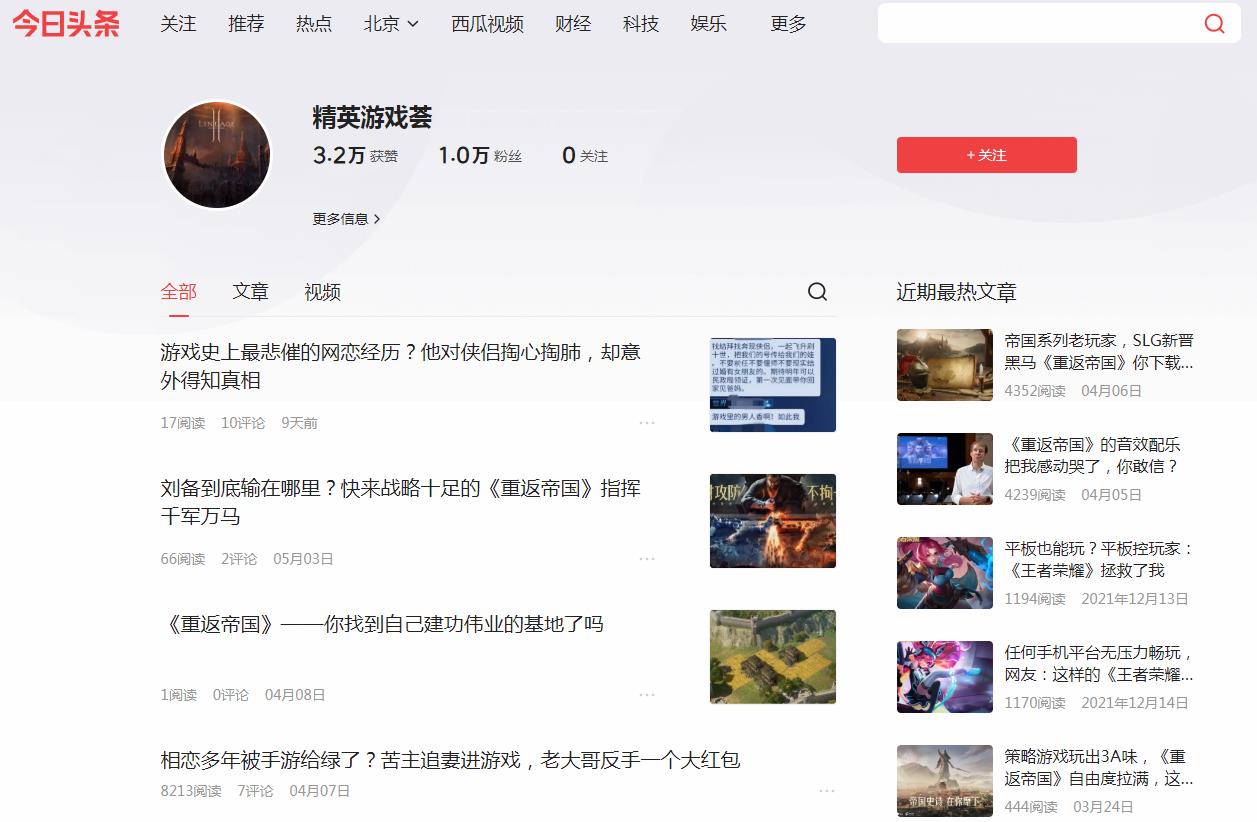Open the 西瓜视频 channel

tap(487, 24)
